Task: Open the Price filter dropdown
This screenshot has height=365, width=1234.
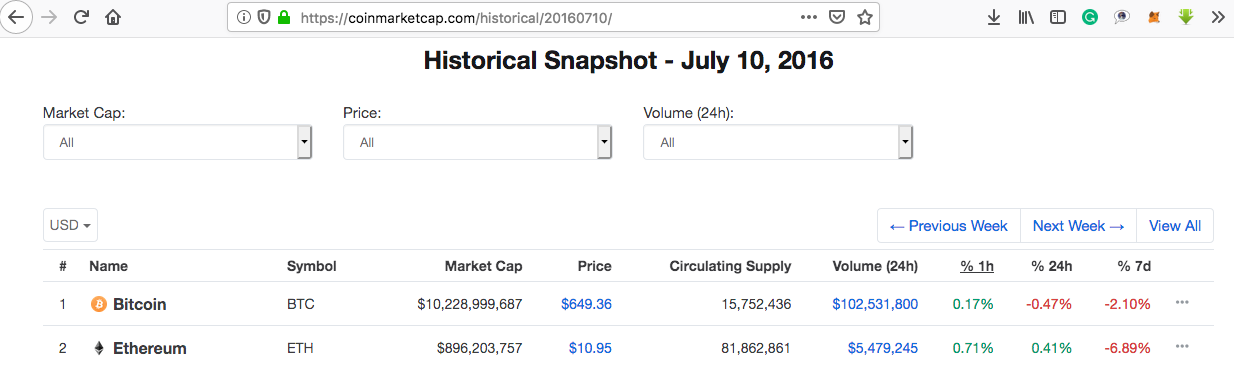Action: [x=477, y=142]
